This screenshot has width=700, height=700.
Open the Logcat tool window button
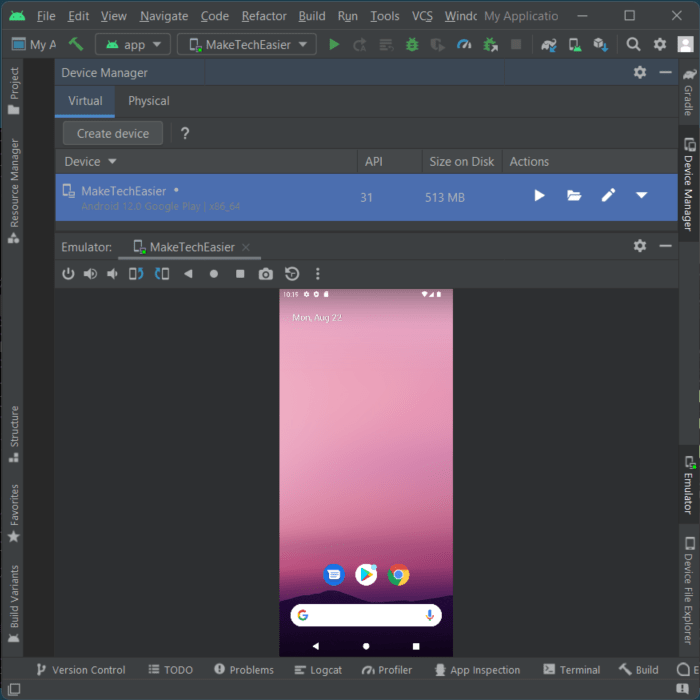(x=318, y=670)
